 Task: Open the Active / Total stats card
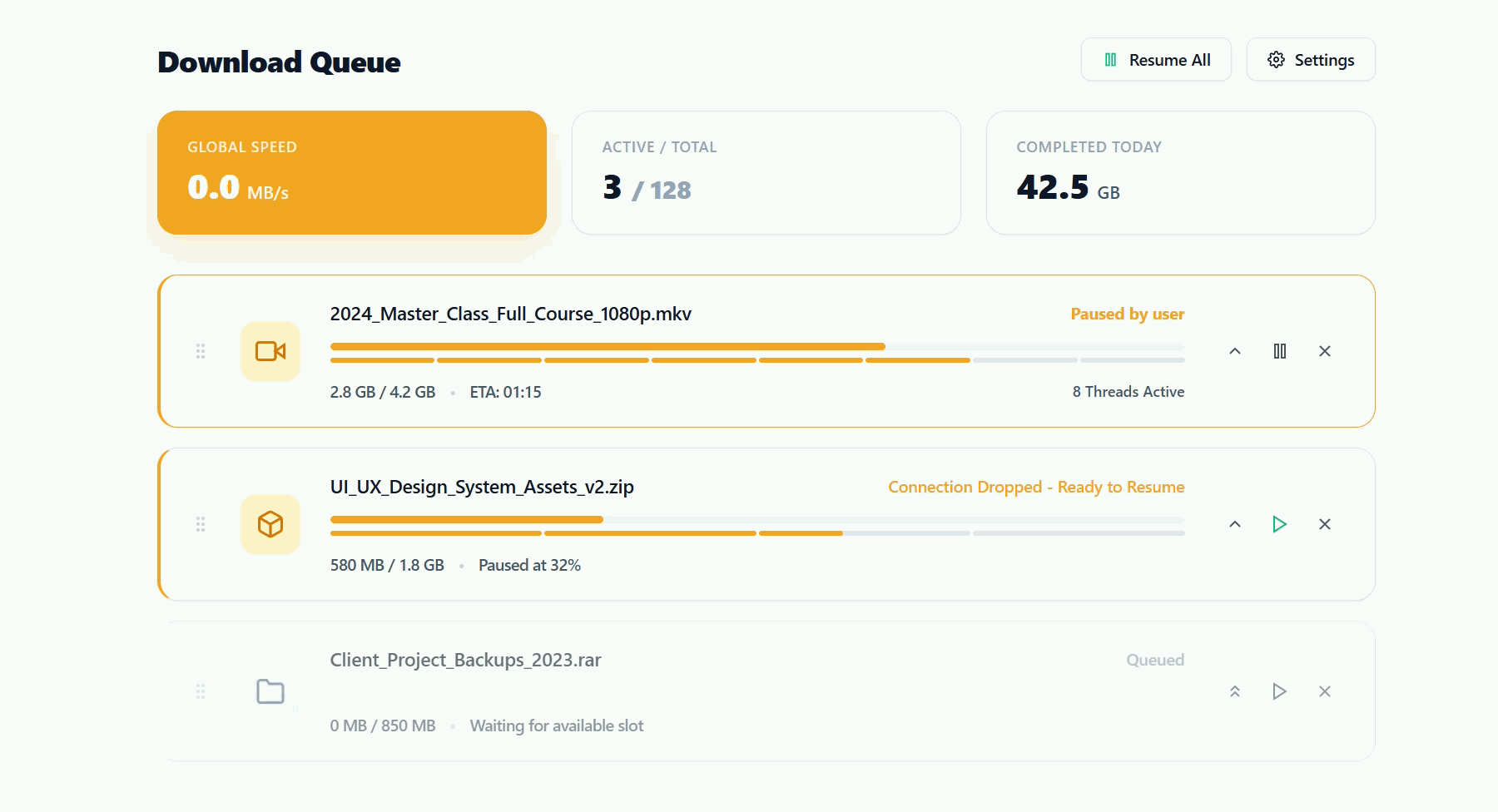point(766,172)
